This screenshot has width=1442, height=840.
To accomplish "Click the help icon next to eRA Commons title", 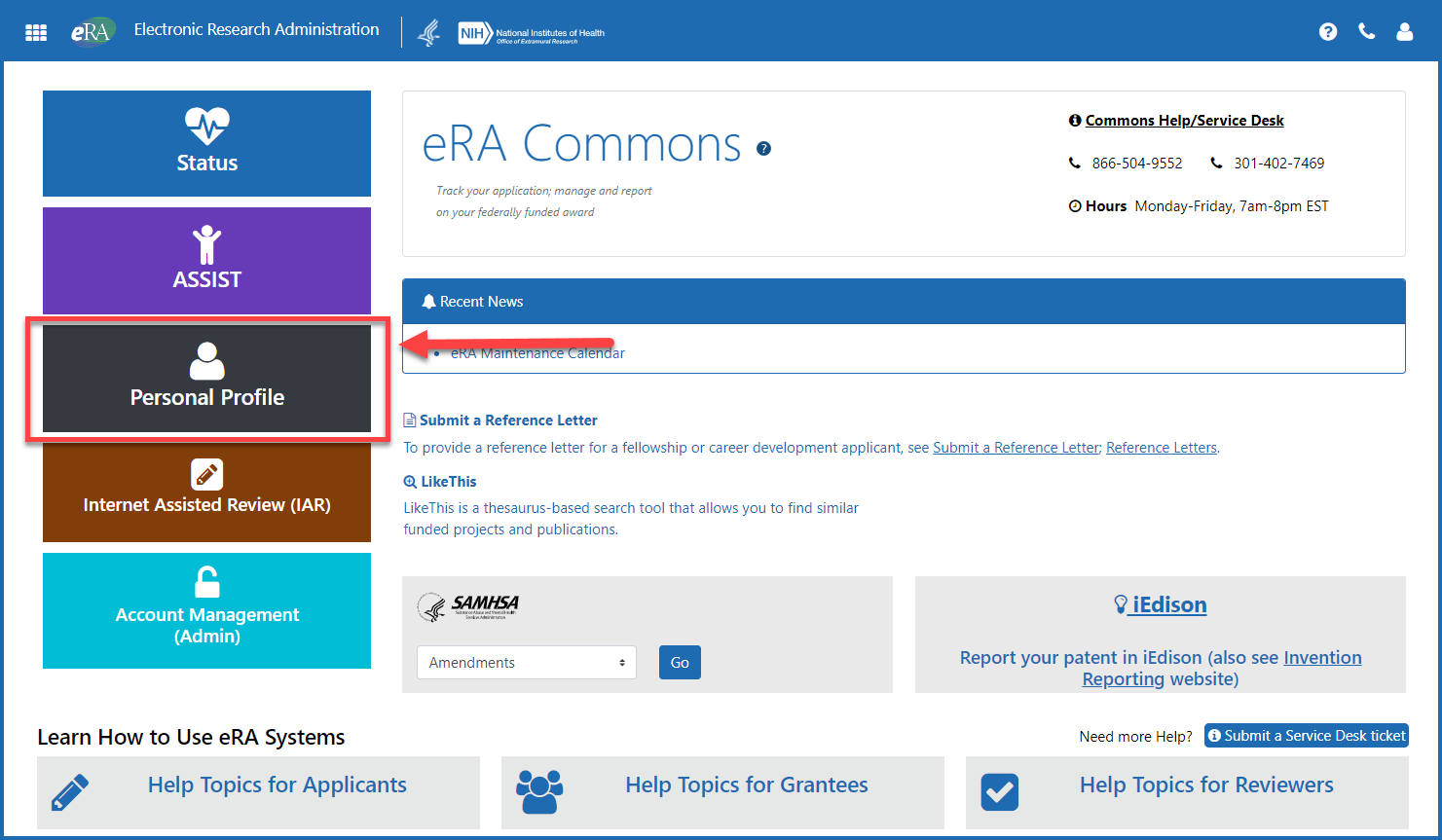I will 764,149.
